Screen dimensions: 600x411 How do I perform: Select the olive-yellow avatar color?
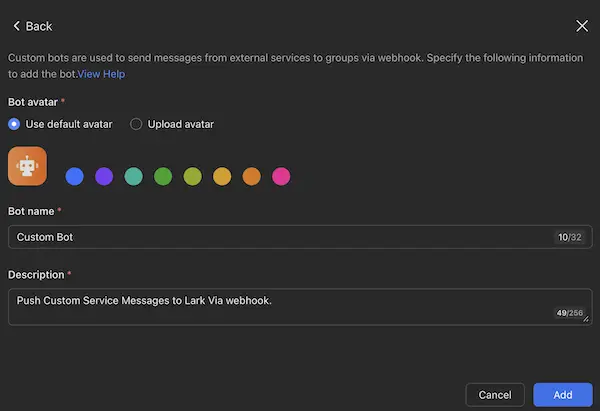[x=193, y=177]
